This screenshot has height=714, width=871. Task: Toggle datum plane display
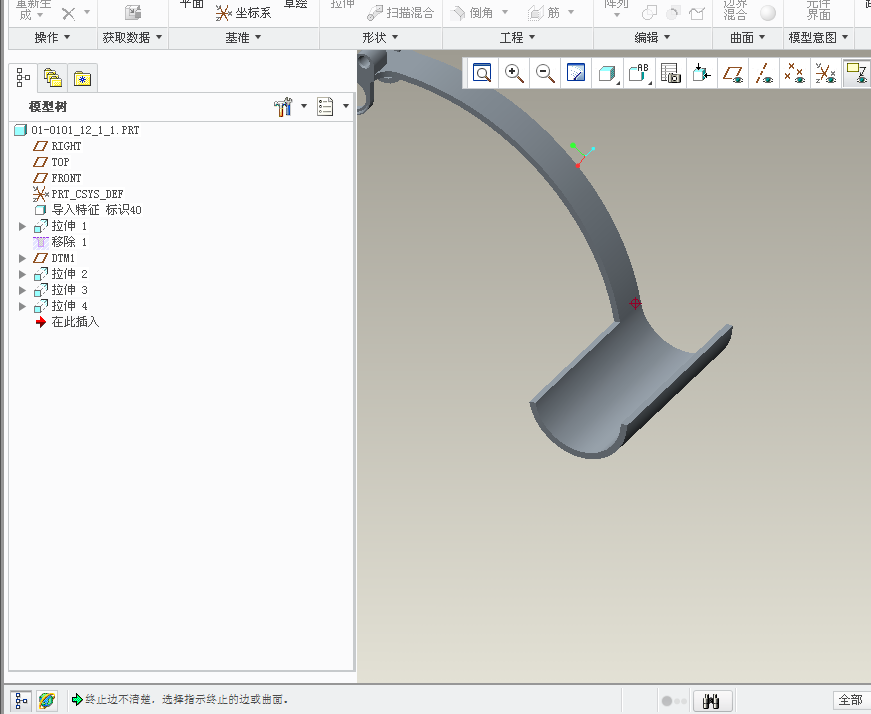point(733,73)
